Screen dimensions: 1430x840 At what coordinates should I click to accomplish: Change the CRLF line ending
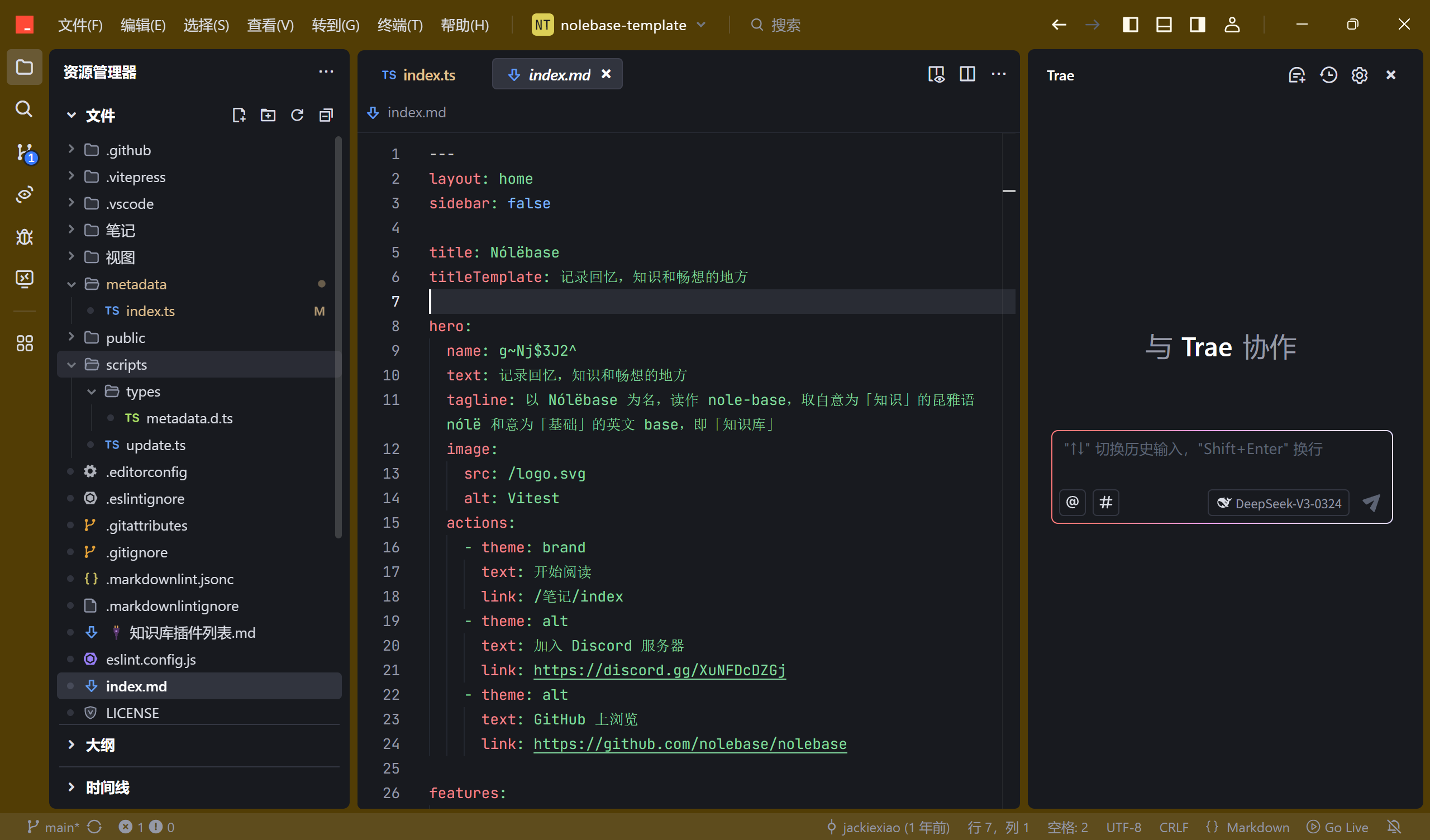pos(1174,827)
